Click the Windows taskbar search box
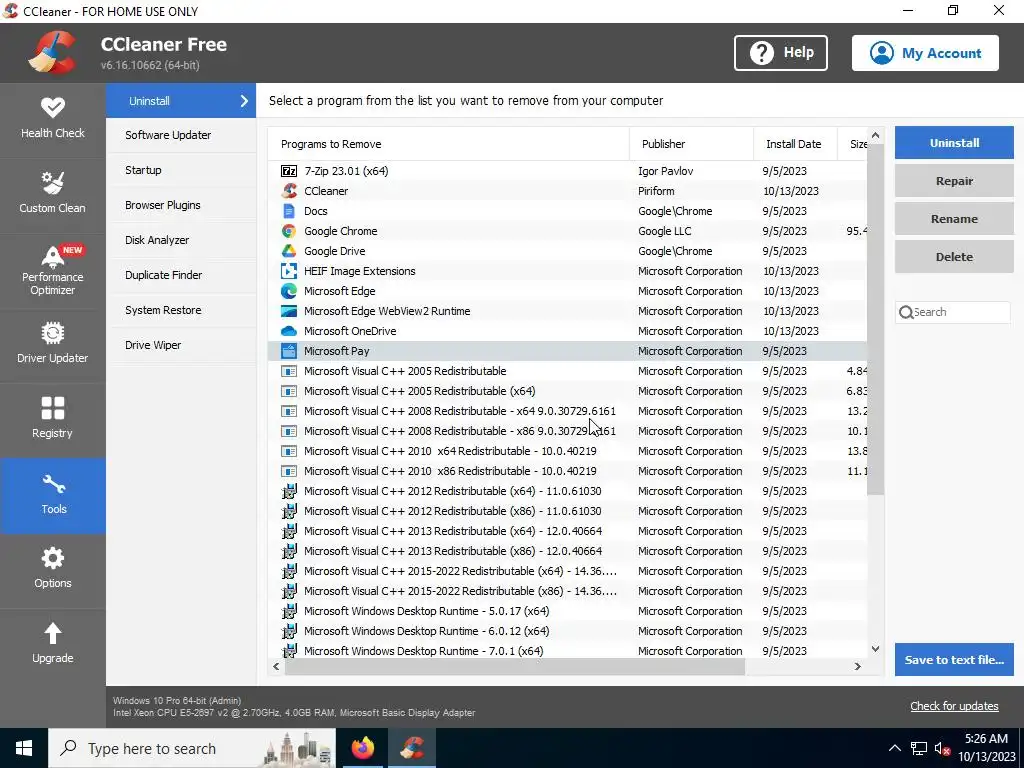 click(x=192, y=748)
